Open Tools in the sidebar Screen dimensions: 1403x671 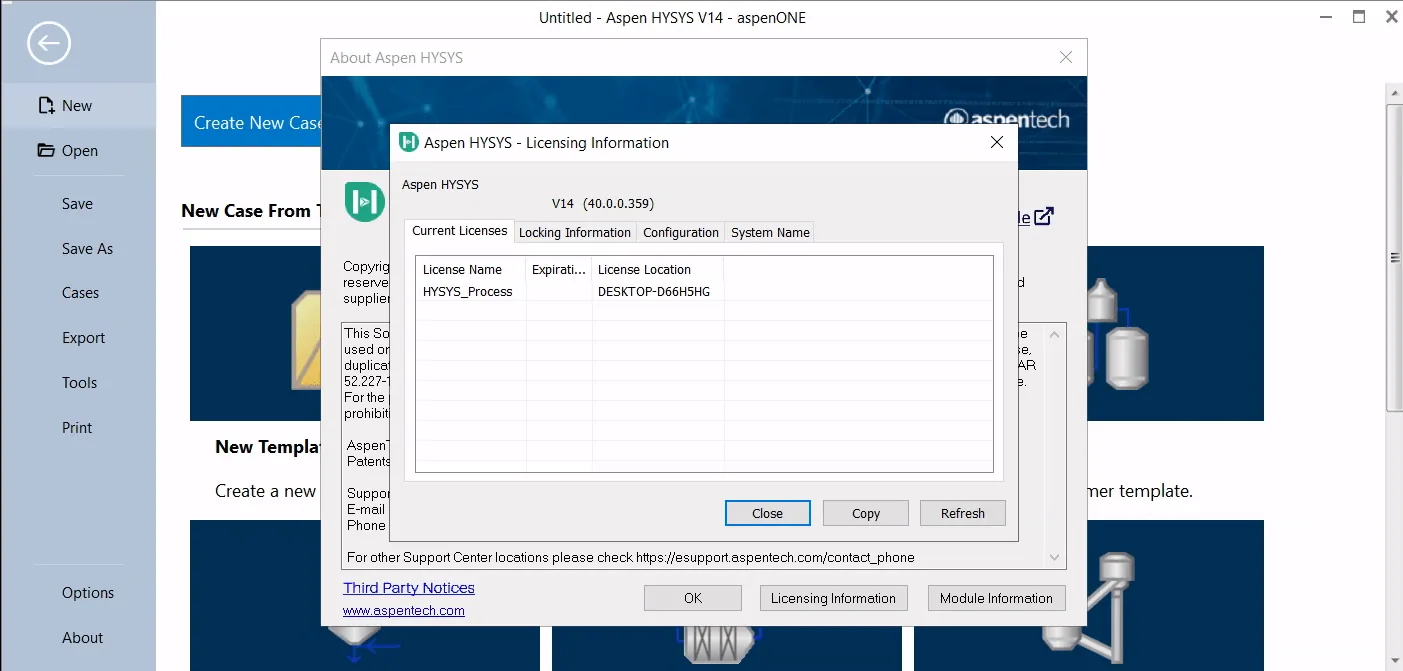[79, 383]
